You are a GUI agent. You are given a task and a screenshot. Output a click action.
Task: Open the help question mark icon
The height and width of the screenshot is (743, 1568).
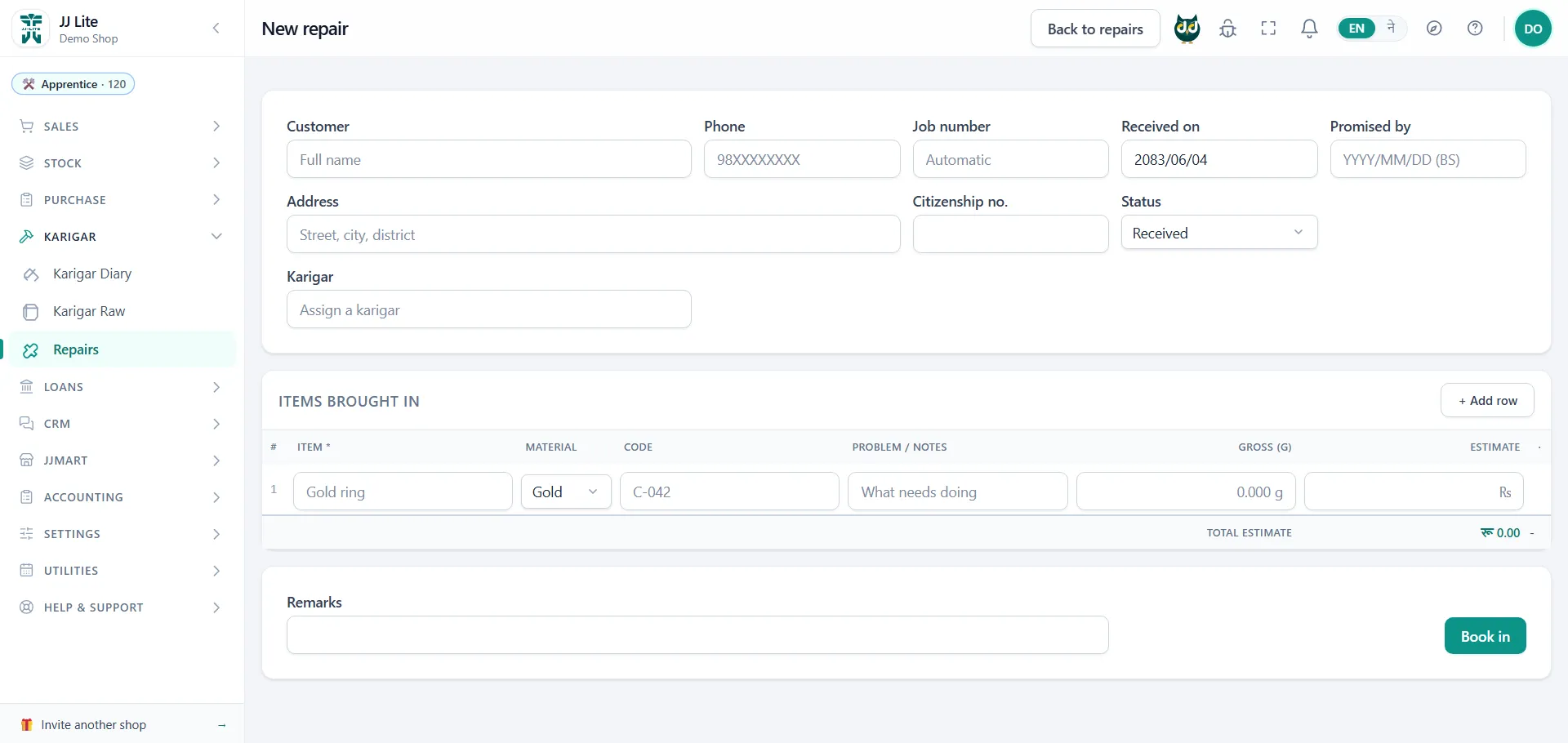point(1475,29)
